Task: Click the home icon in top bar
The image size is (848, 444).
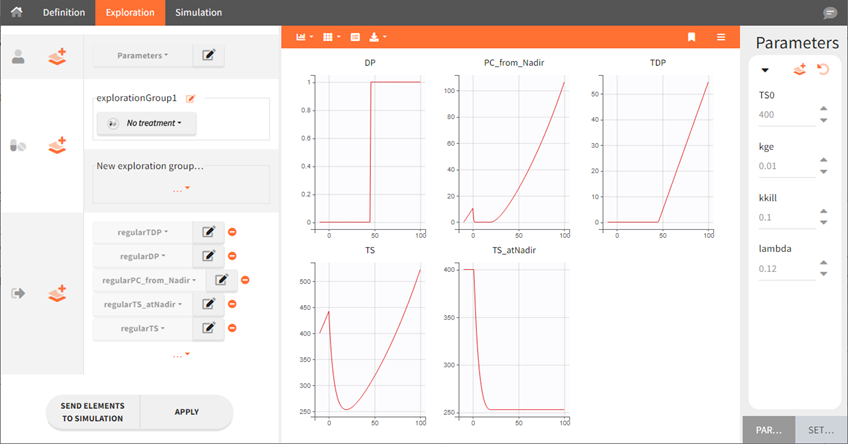Action: click(x=16, y=12)
